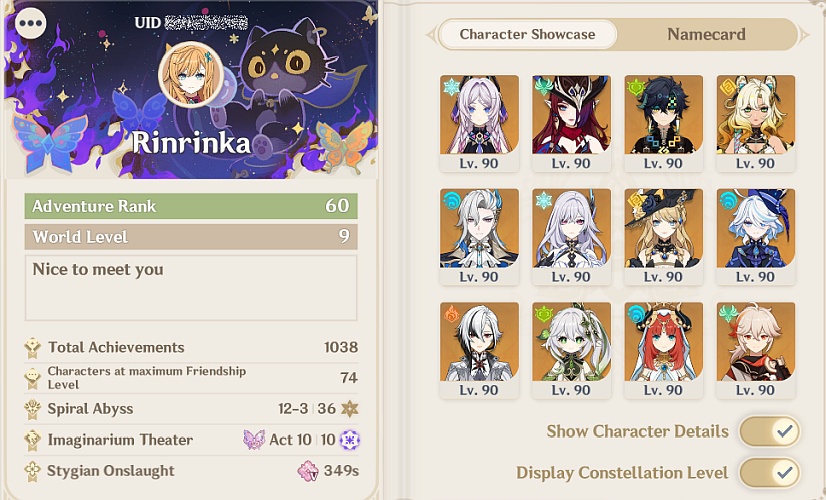The width and height of the screenshot is (826, 500).
Task: Click the left arrow beside Character Showcase
Action: [431, 35]
